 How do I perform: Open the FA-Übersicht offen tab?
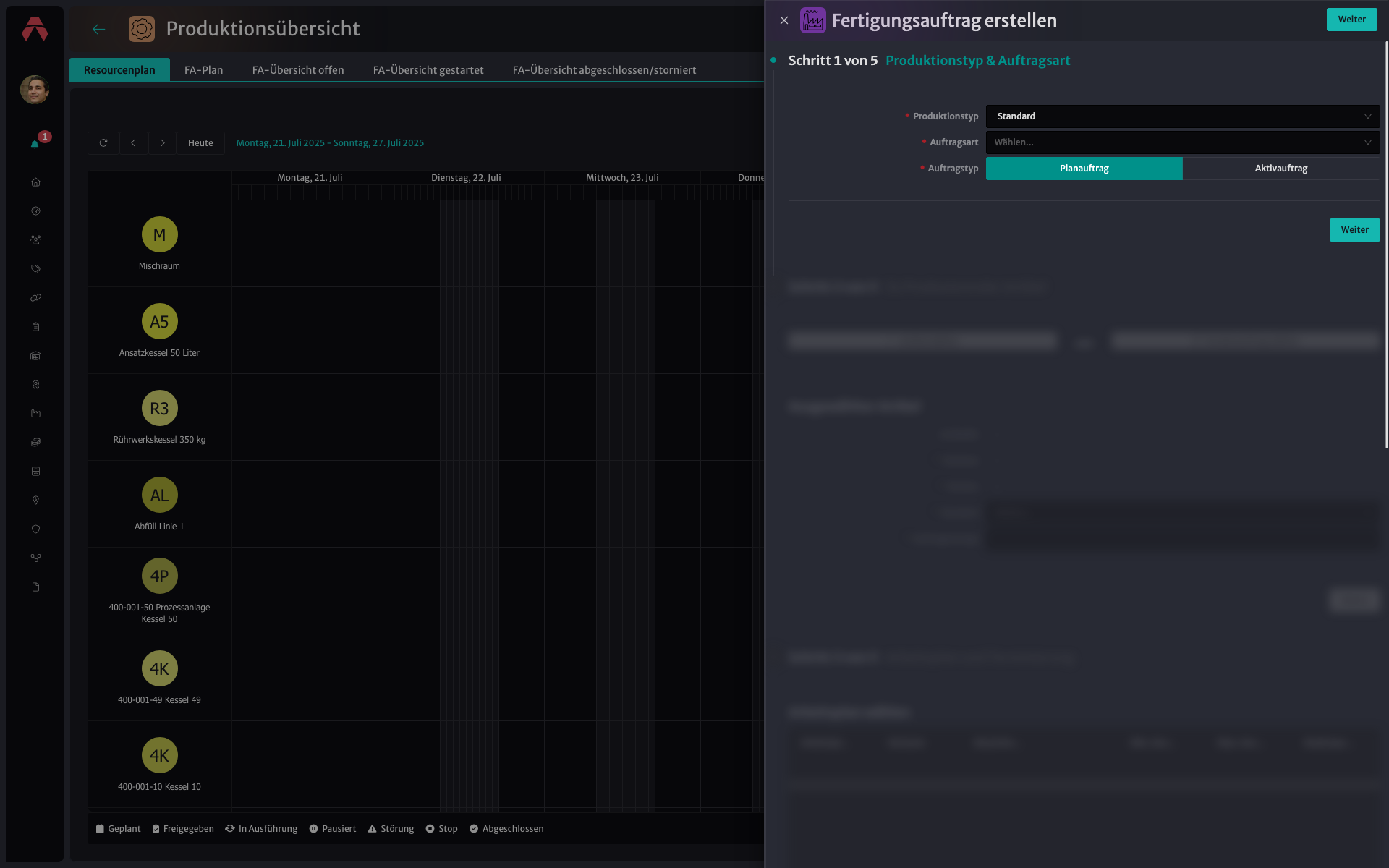pyautogui.click(x=298, y=70)
